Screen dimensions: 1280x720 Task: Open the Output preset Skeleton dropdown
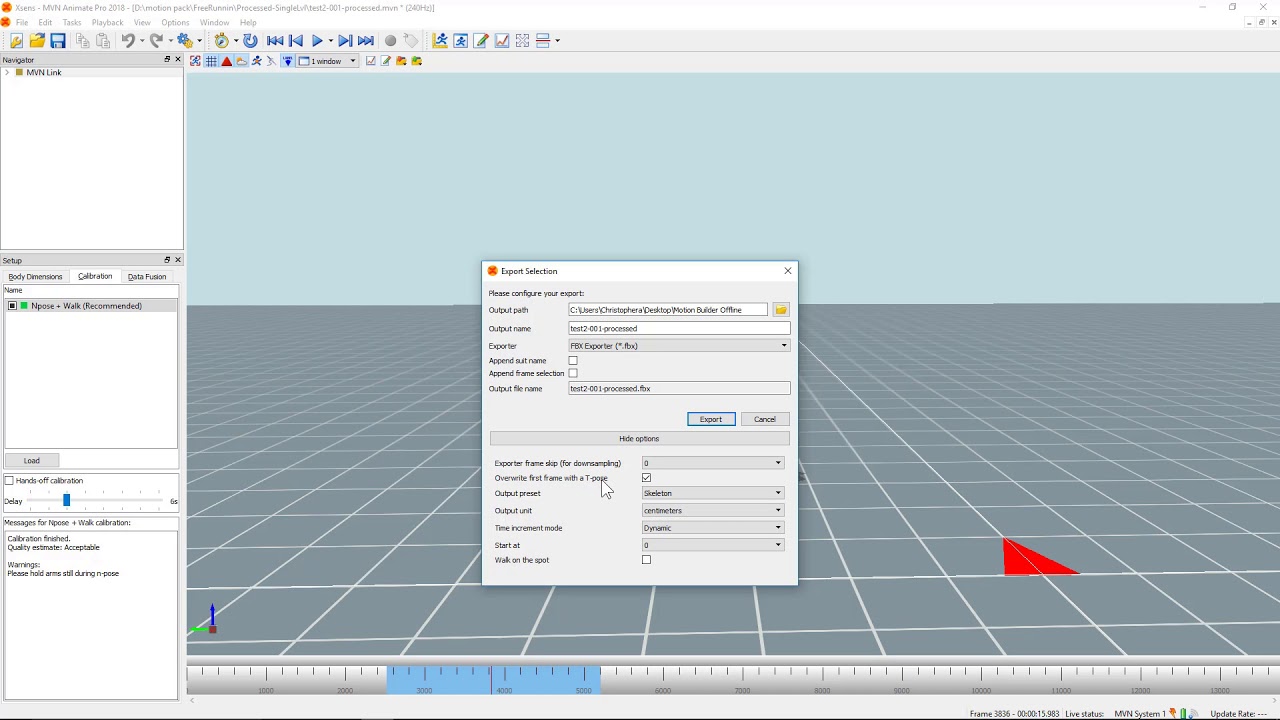pos(713,493)
